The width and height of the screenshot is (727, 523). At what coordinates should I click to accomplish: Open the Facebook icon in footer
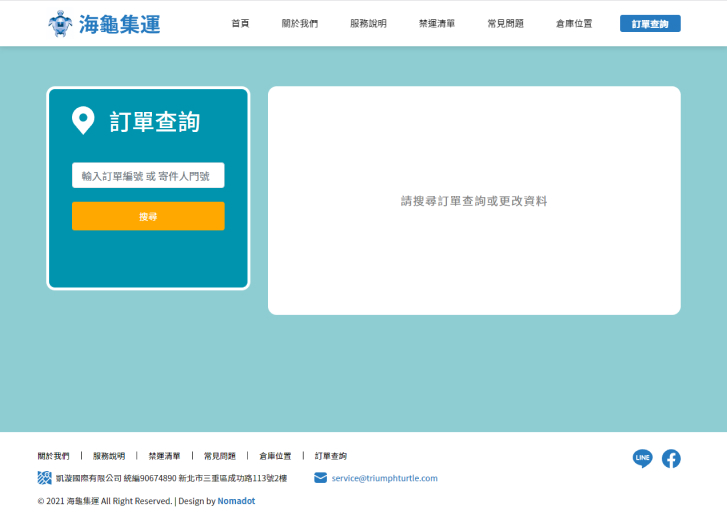[x=671, y=459]
